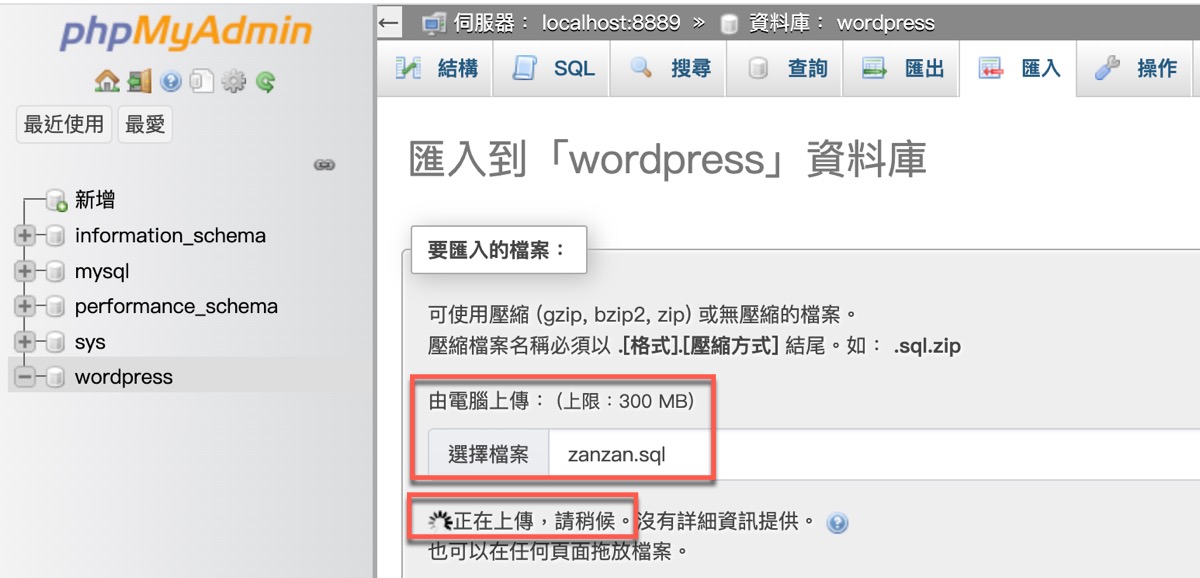The height and width of the screenshot is (578, 1200).
Task: Click the new database icon beside 新增
Action: 56,201
